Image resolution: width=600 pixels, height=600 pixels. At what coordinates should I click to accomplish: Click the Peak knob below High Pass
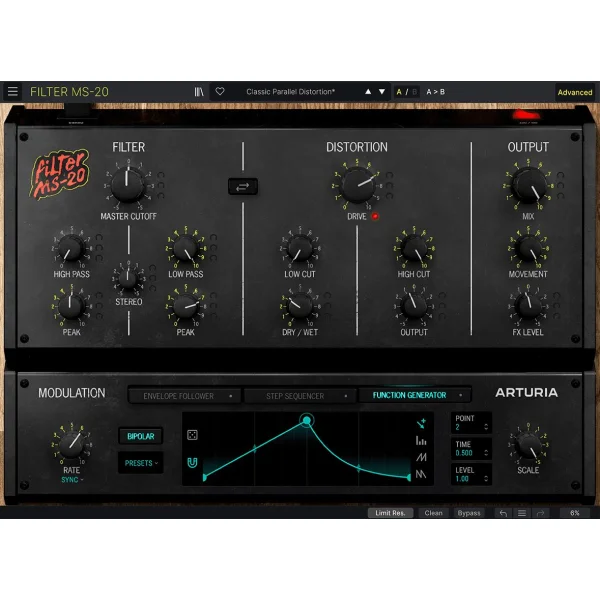[x=71, y=306]
